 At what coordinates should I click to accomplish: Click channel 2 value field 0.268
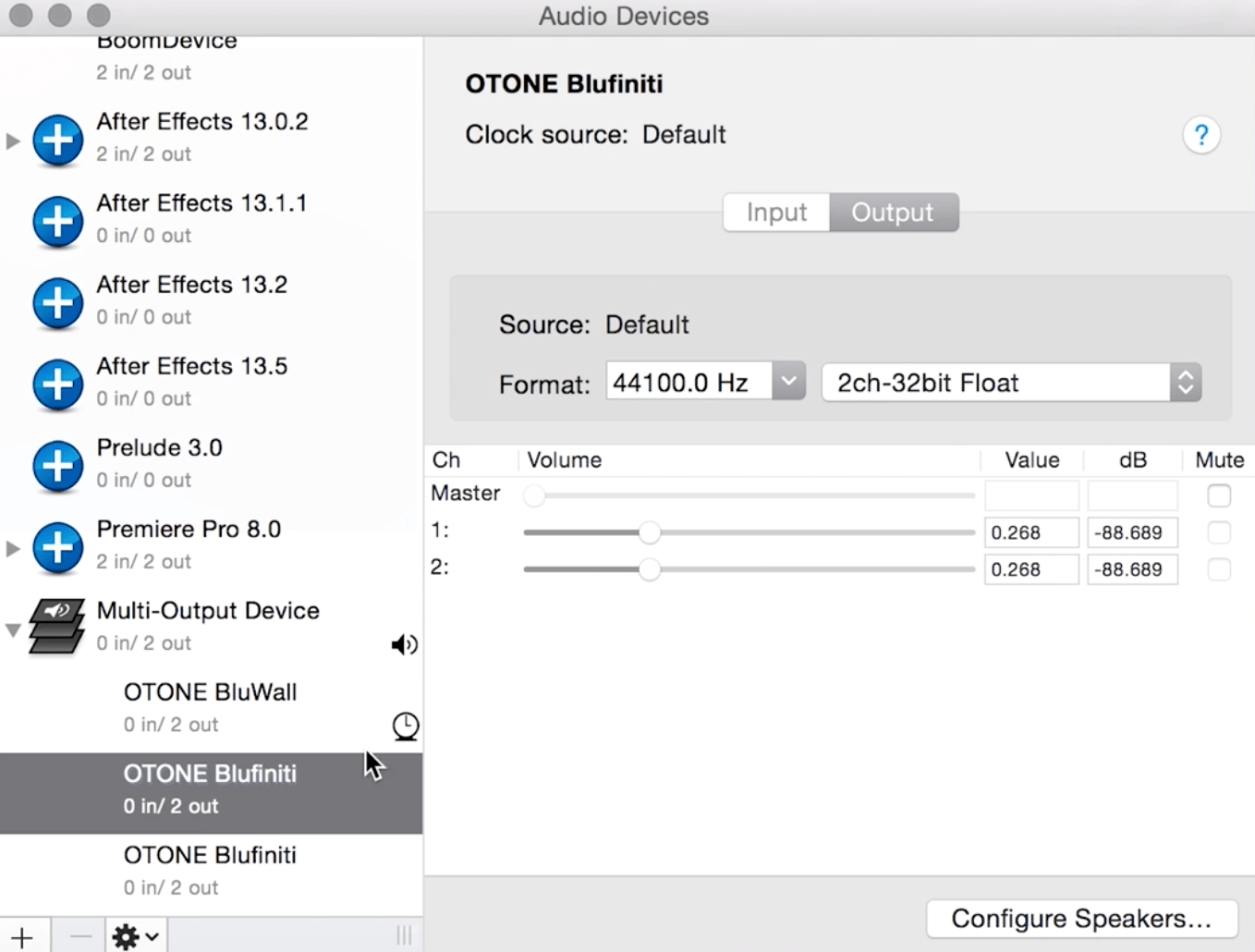tap(1031, 569)
